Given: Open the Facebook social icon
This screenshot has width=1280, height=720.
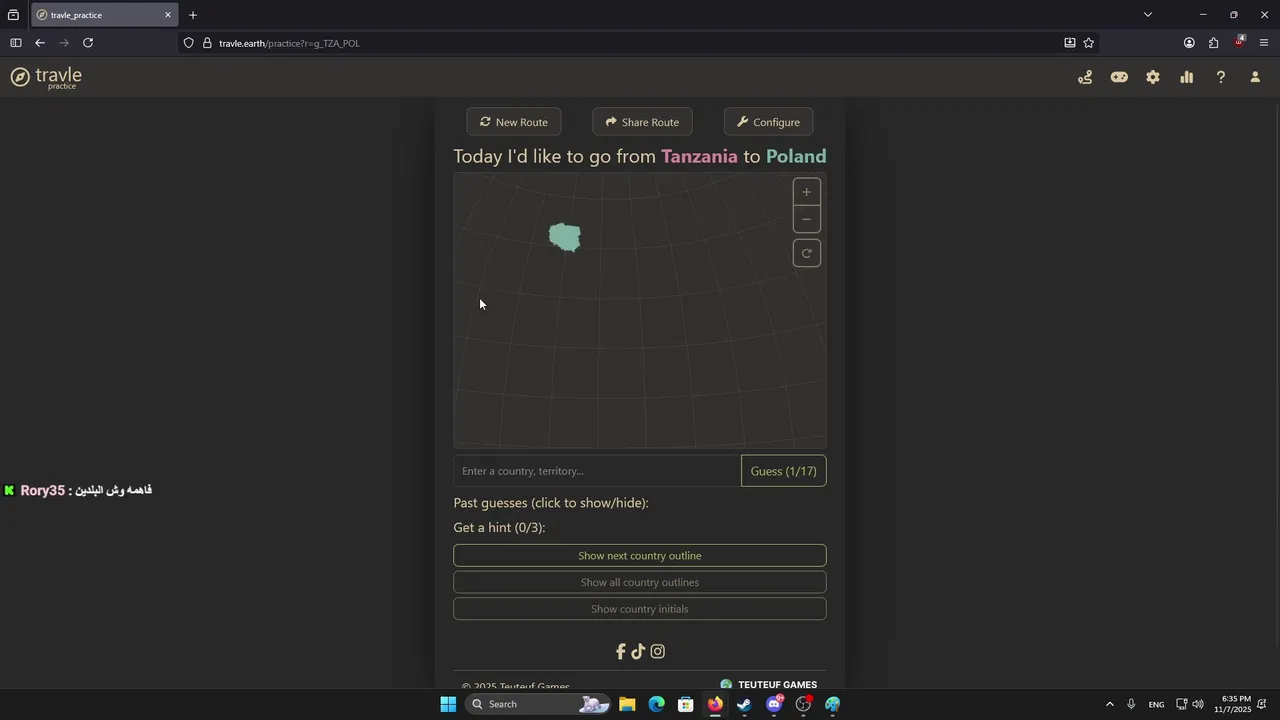Looking at the screenshot, I should (x=620, y=652).
